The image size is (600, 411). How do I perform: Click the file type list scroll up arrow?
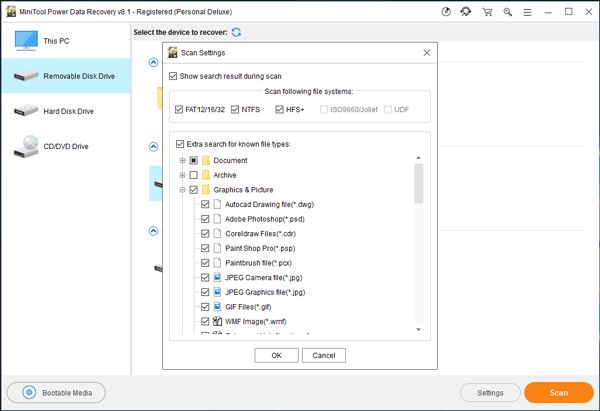click(419, 158)
